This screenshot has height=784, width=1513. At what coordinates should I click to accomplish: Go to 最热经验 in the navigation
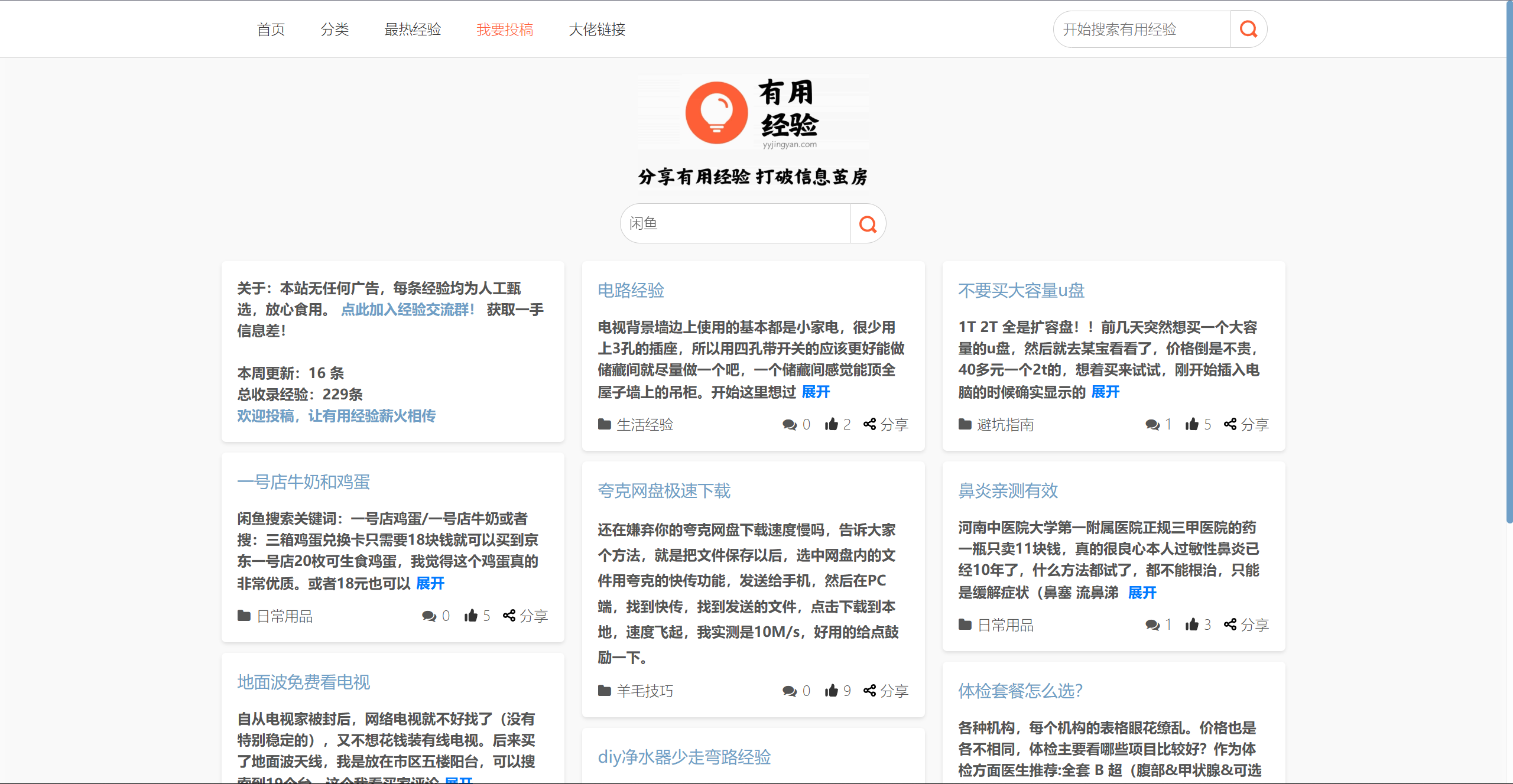tap(413, 30)
